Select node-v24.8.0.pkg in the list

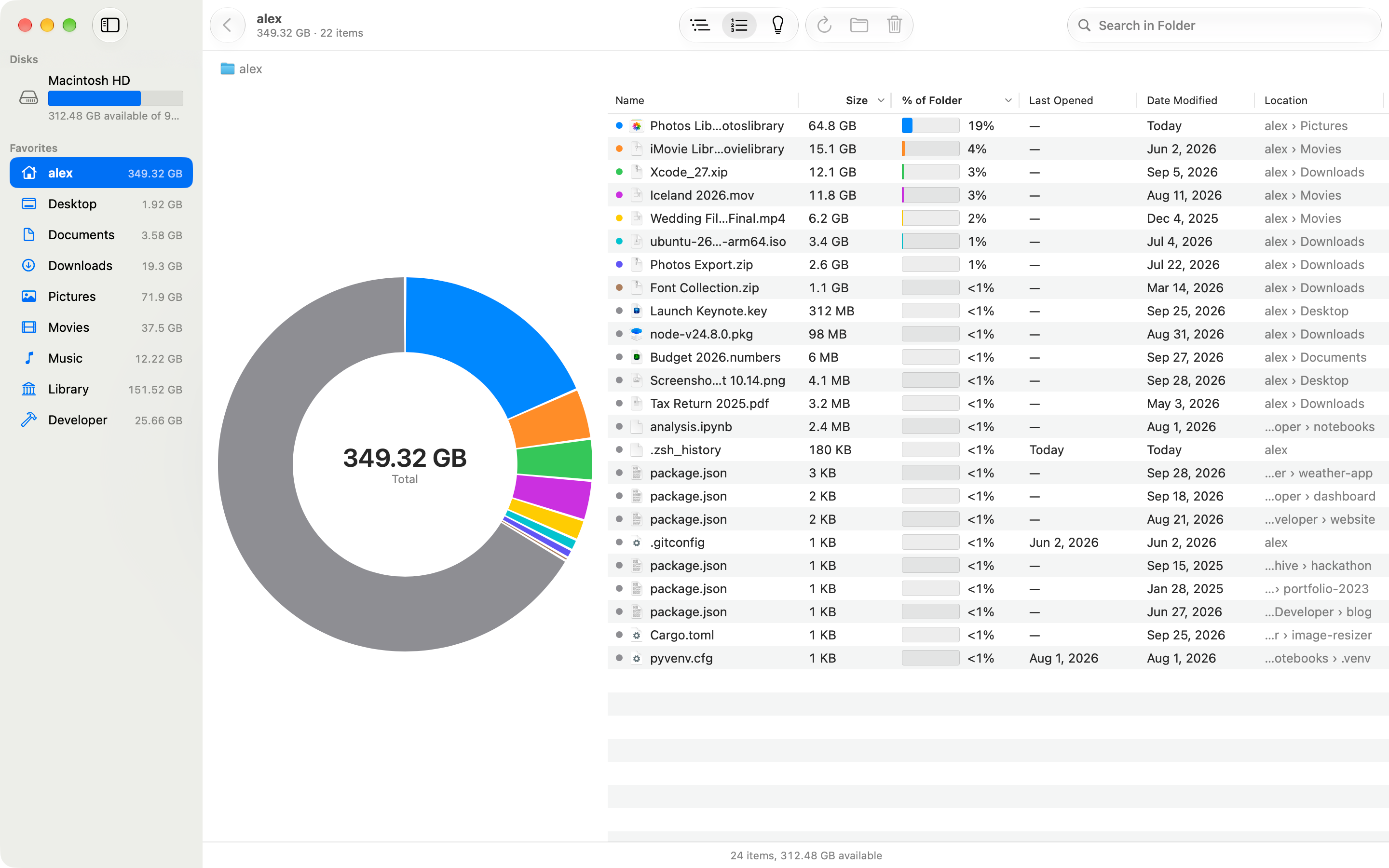(997, 334)
